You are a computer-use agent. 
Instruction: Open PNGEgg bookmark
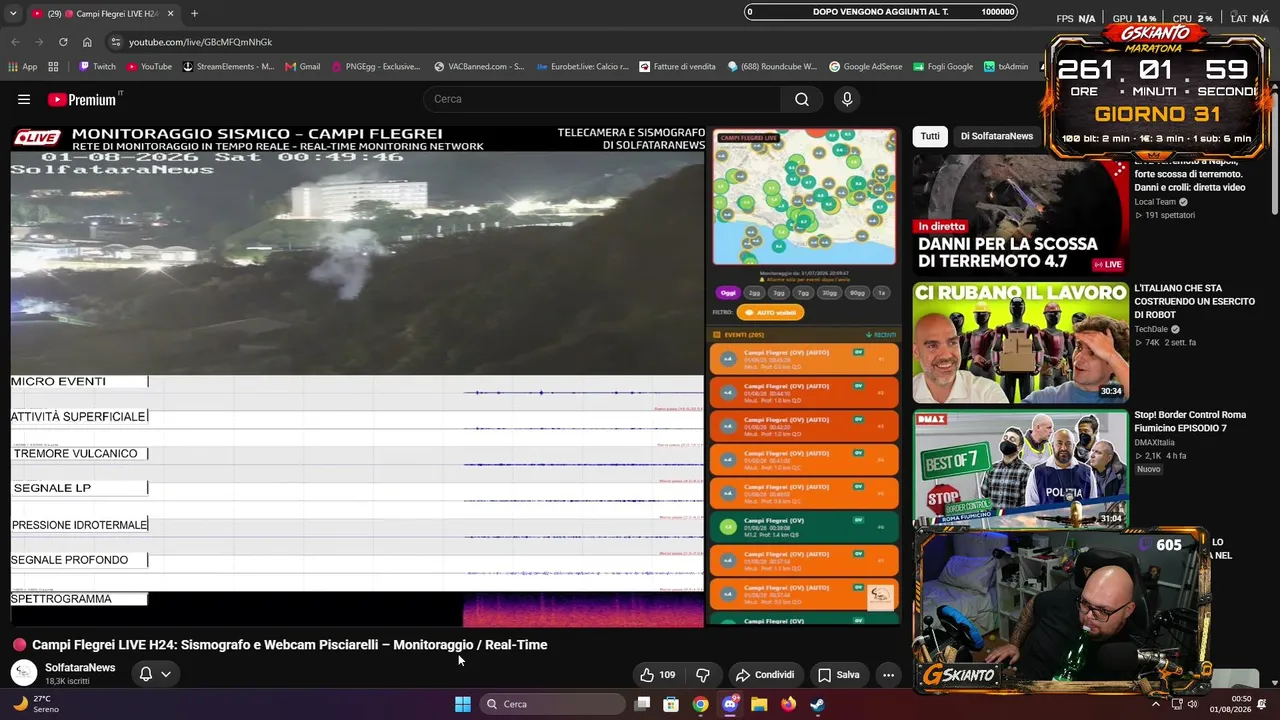(x=374, y=67)
